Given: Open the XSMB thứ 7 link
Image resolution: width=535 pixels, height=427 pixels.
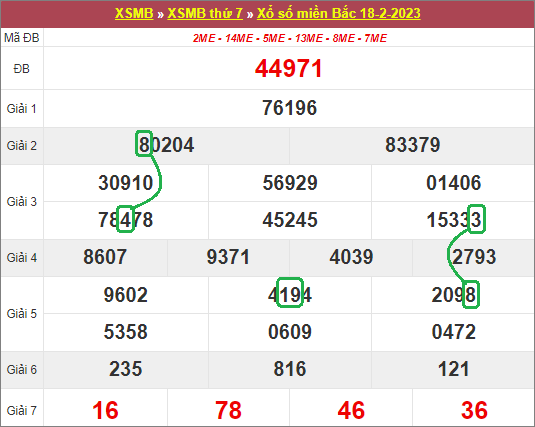Looking at the screenshot, I should [205, 13].
